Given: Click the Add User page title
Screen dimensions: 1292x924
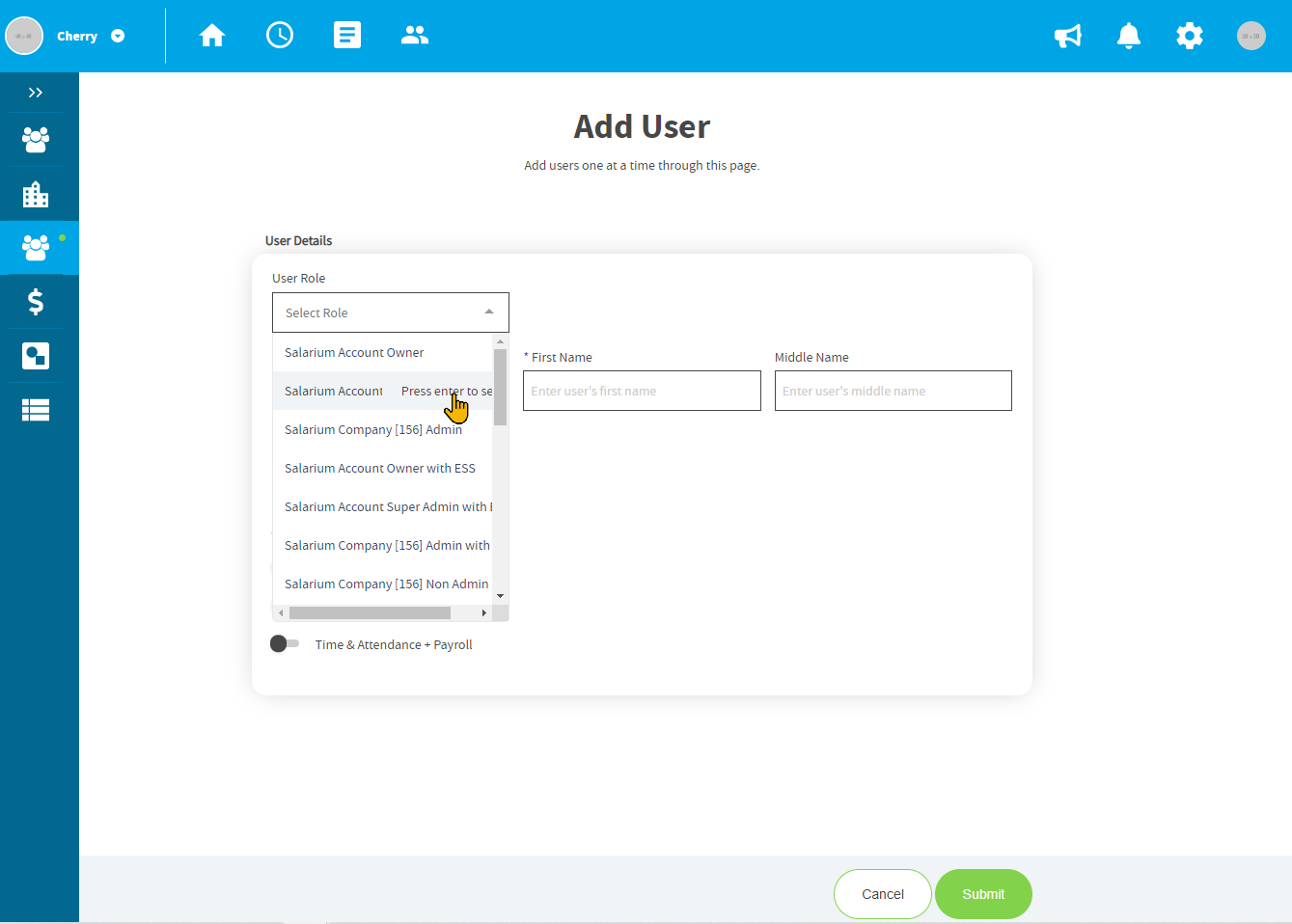Looking at the screenshot, I should click(642, 126).
